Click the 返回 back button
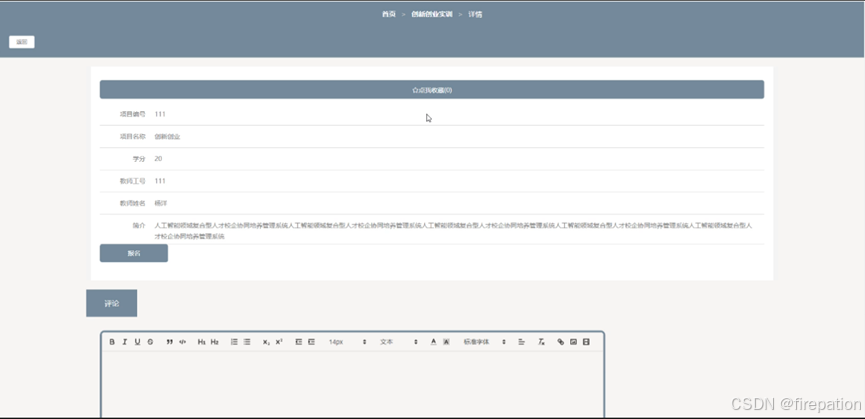The height and width of the screenshot is (419, 865). tap(22, 42)
